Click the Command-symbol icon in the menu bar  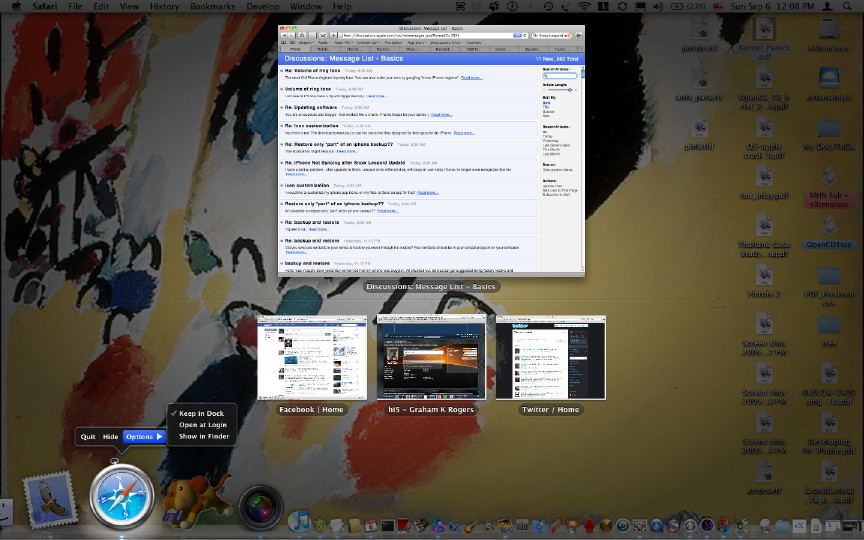pos(461,7)
